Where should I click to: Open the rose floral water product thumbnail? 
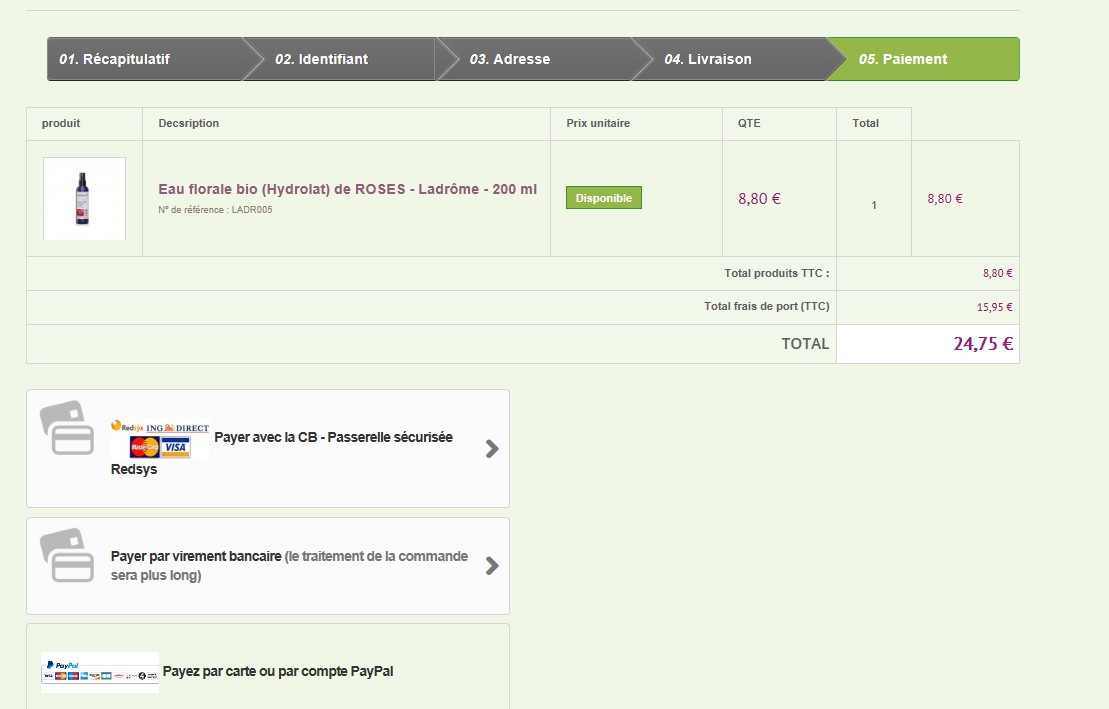click(x=84, y=198)
